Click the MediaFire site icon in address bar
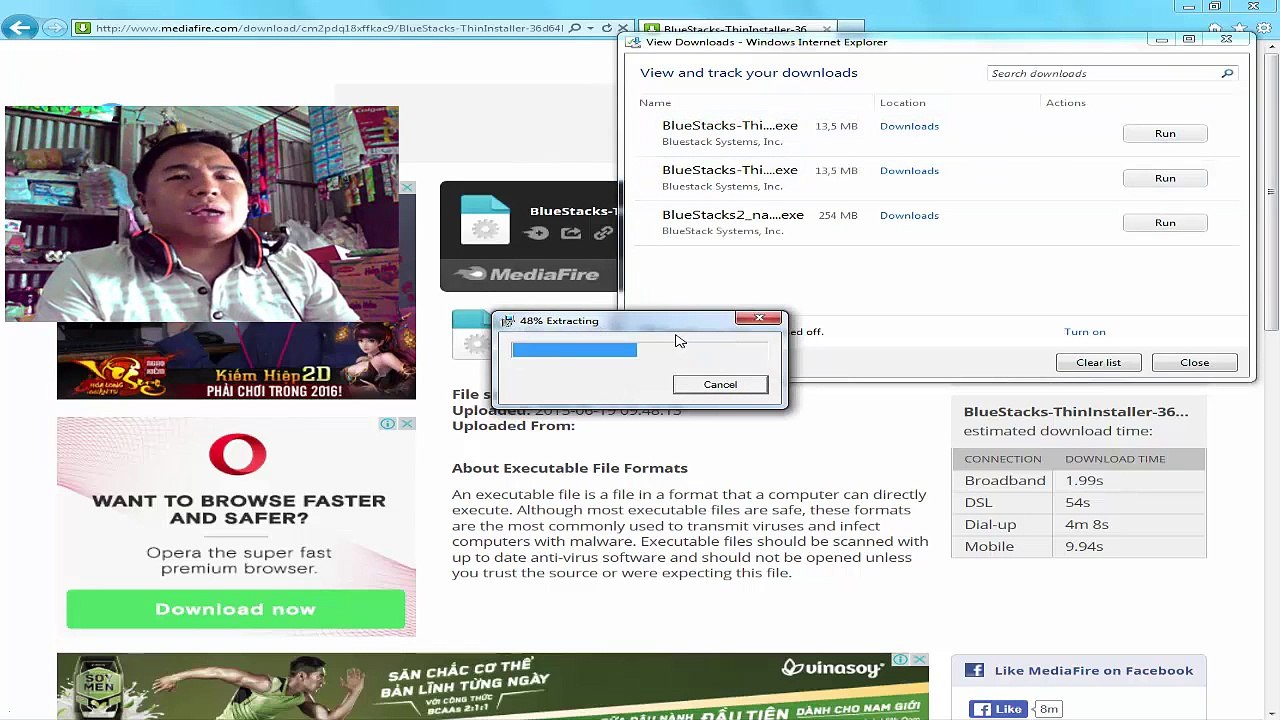 tap(84, 28)
